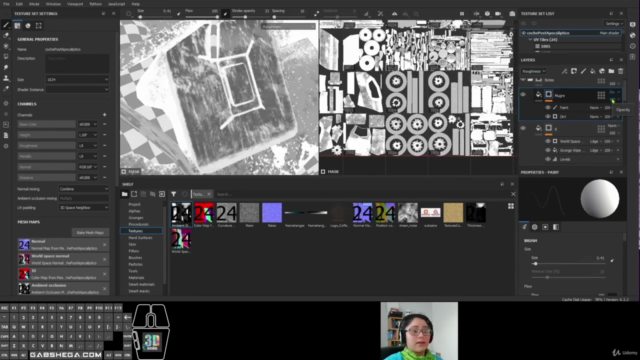The height and width of the screenshot is (360, 640).
Task: Select the Material Picker tool in left toolbar
Action: pyautogui.click(x=6, y=89)
